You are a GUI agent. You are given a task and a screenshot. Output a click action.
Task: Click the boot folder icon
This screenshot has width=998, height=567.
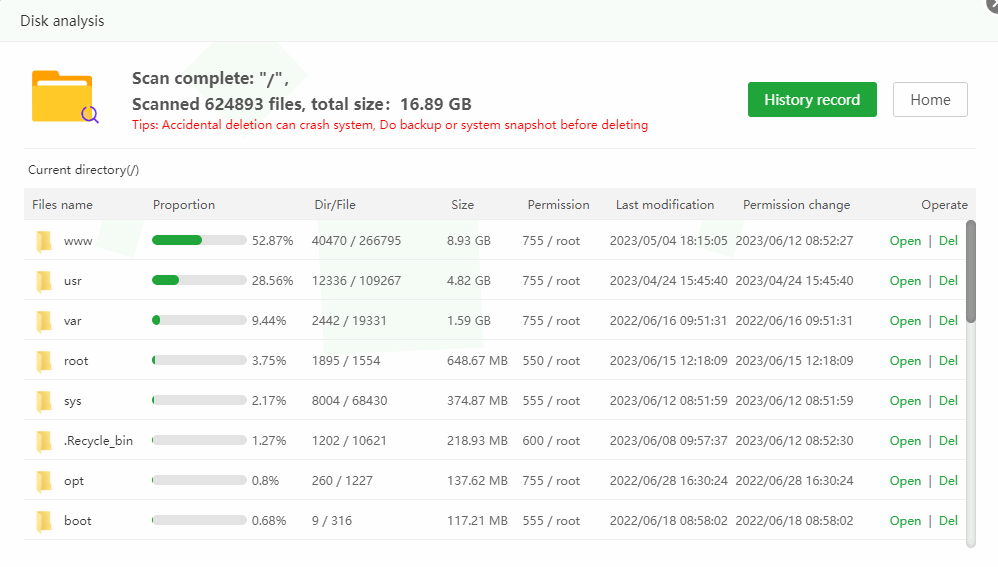(x=43, y=521)
